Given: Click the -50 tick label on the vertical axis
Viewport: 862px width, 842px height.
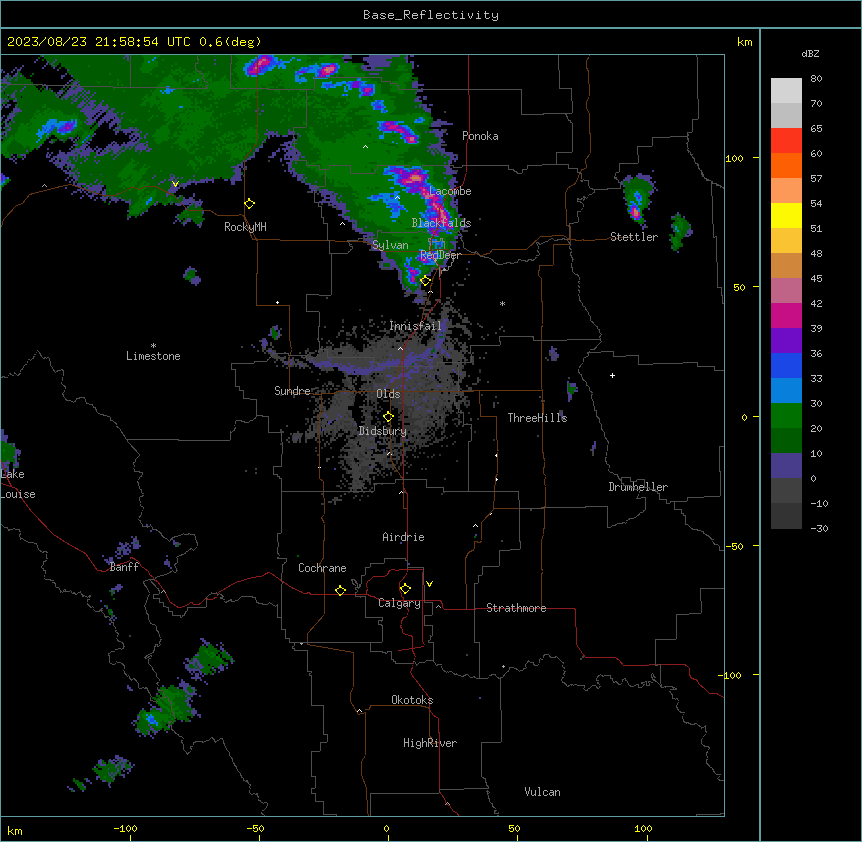Looking at the screenshot, I should tap(734, 546).
